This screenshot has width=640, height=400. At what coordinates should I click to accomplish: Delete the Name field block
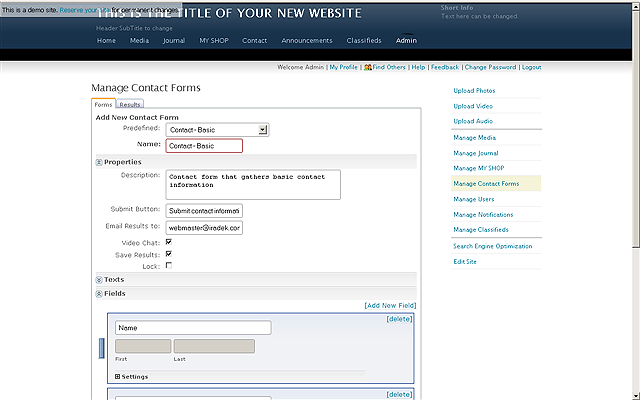[399, 320]
